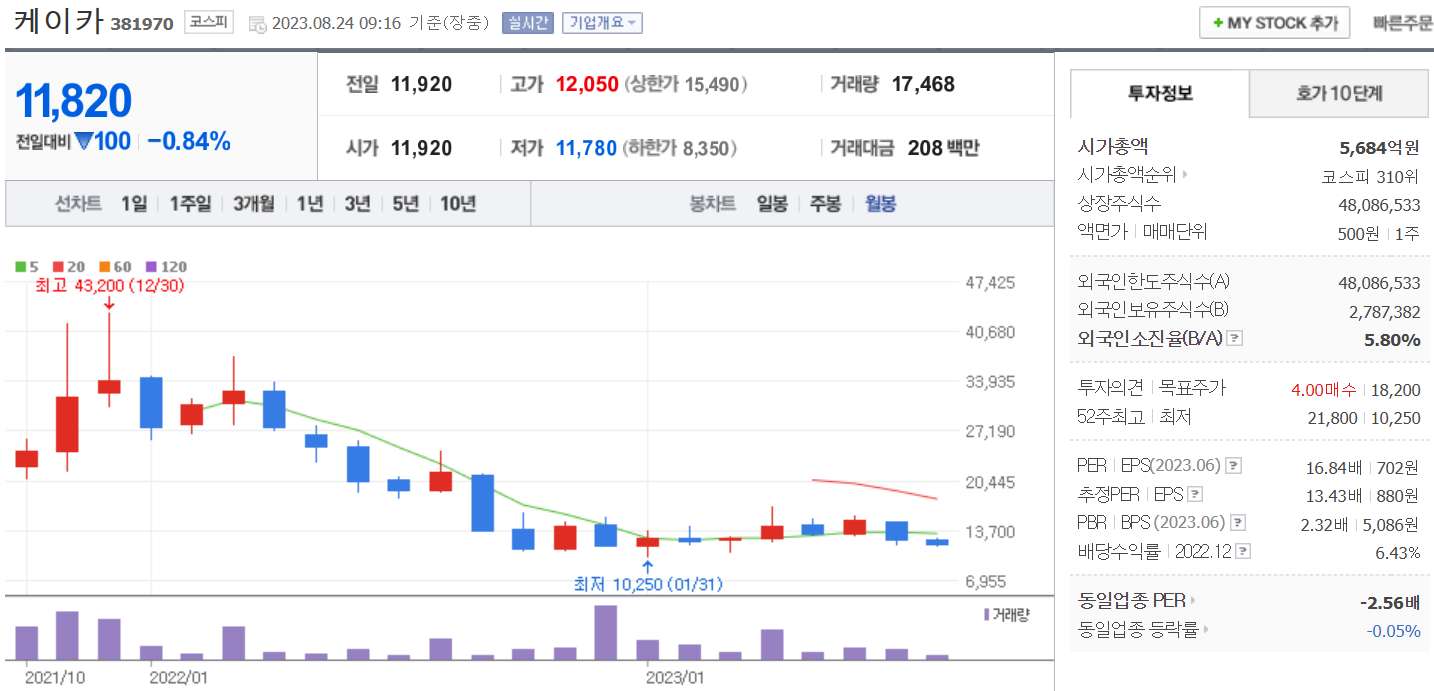This screenshot has height=691, width=1434.
Task: Click the arrow next to 동일업종 PER
Action: pyautogui.click(x=1193, y=601)
